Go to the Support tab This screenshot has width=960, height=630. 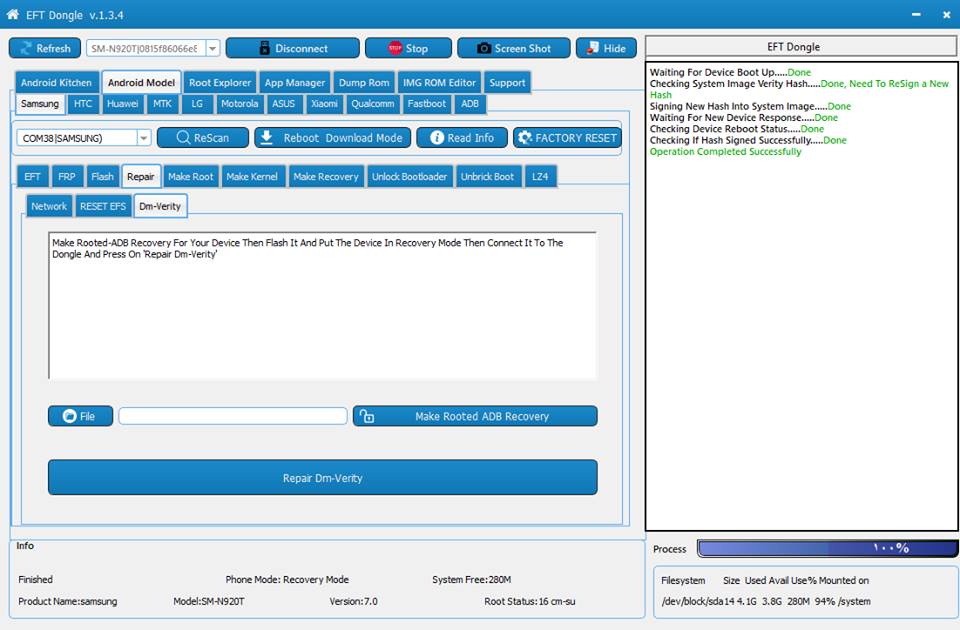tap(507, 83)
